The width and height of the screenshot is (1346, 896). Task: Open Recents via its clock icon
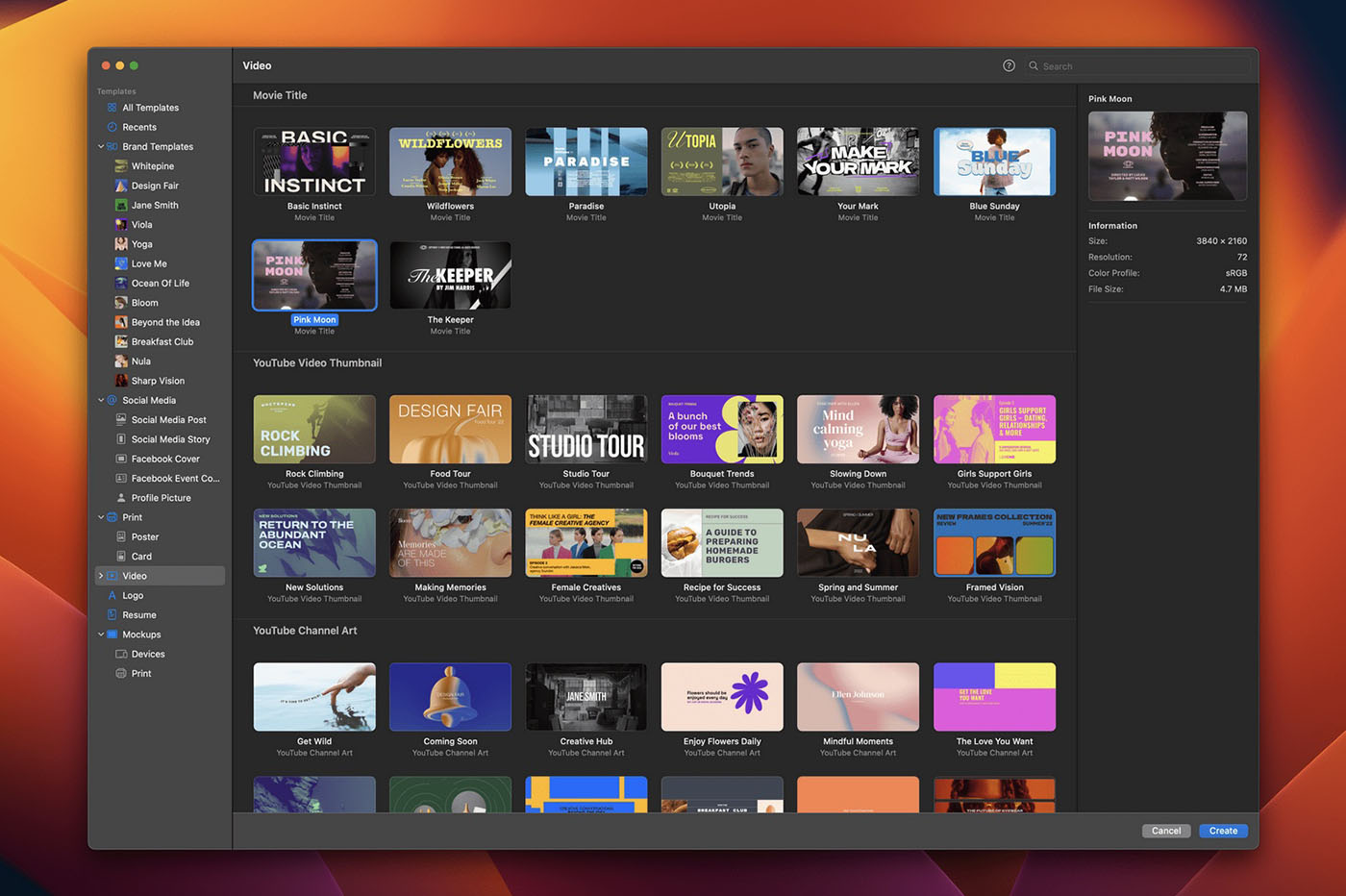[x=112, y=127]
